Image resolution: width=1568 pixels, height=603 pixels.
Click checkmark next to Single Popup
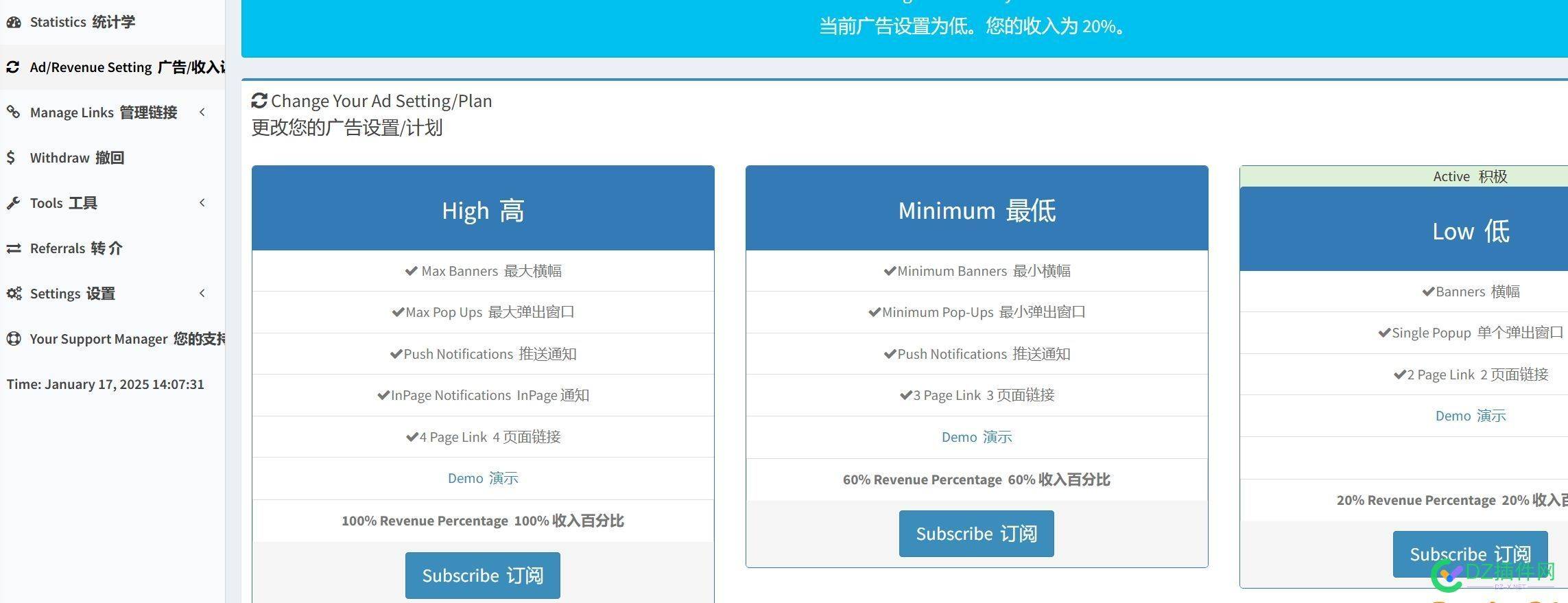pyautogui.click(x=1384, y=333)
